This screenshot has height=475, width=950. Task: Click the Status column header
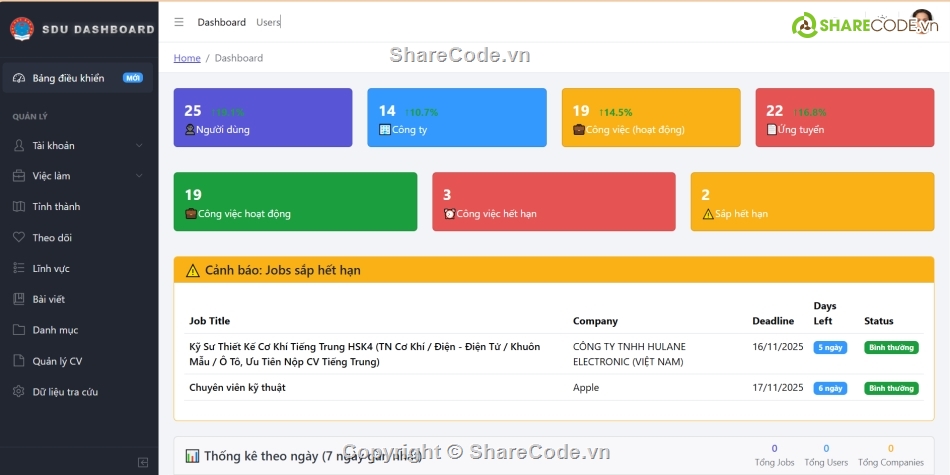point(879,321)
